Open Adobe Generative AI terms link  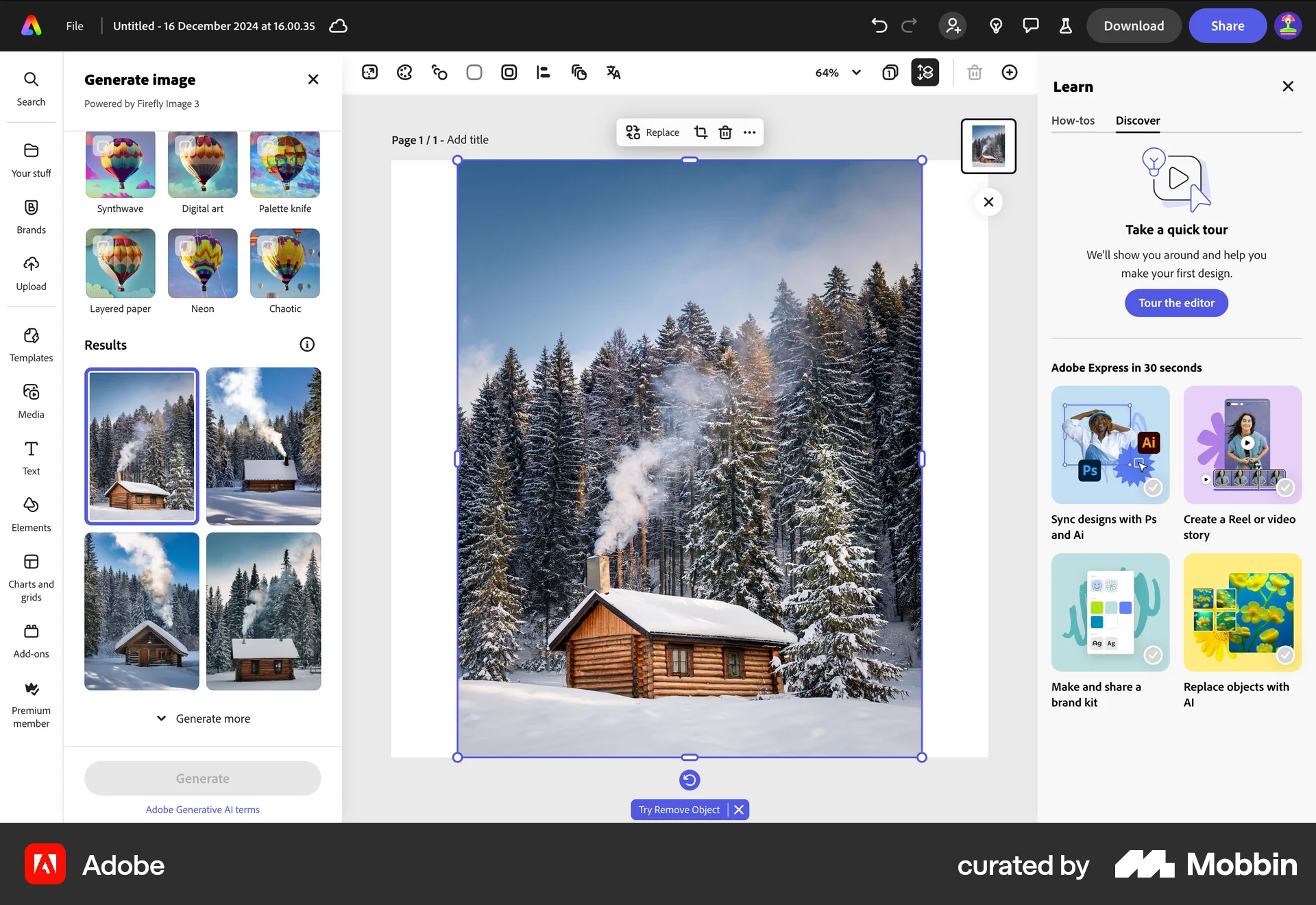click(202, 809)
